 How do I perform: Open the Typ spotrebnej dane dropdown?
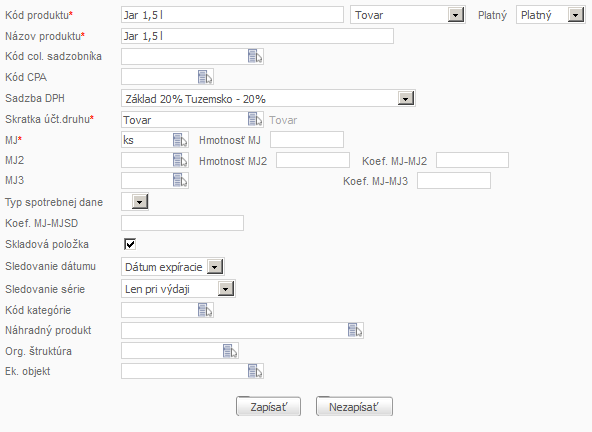point(140,202)
